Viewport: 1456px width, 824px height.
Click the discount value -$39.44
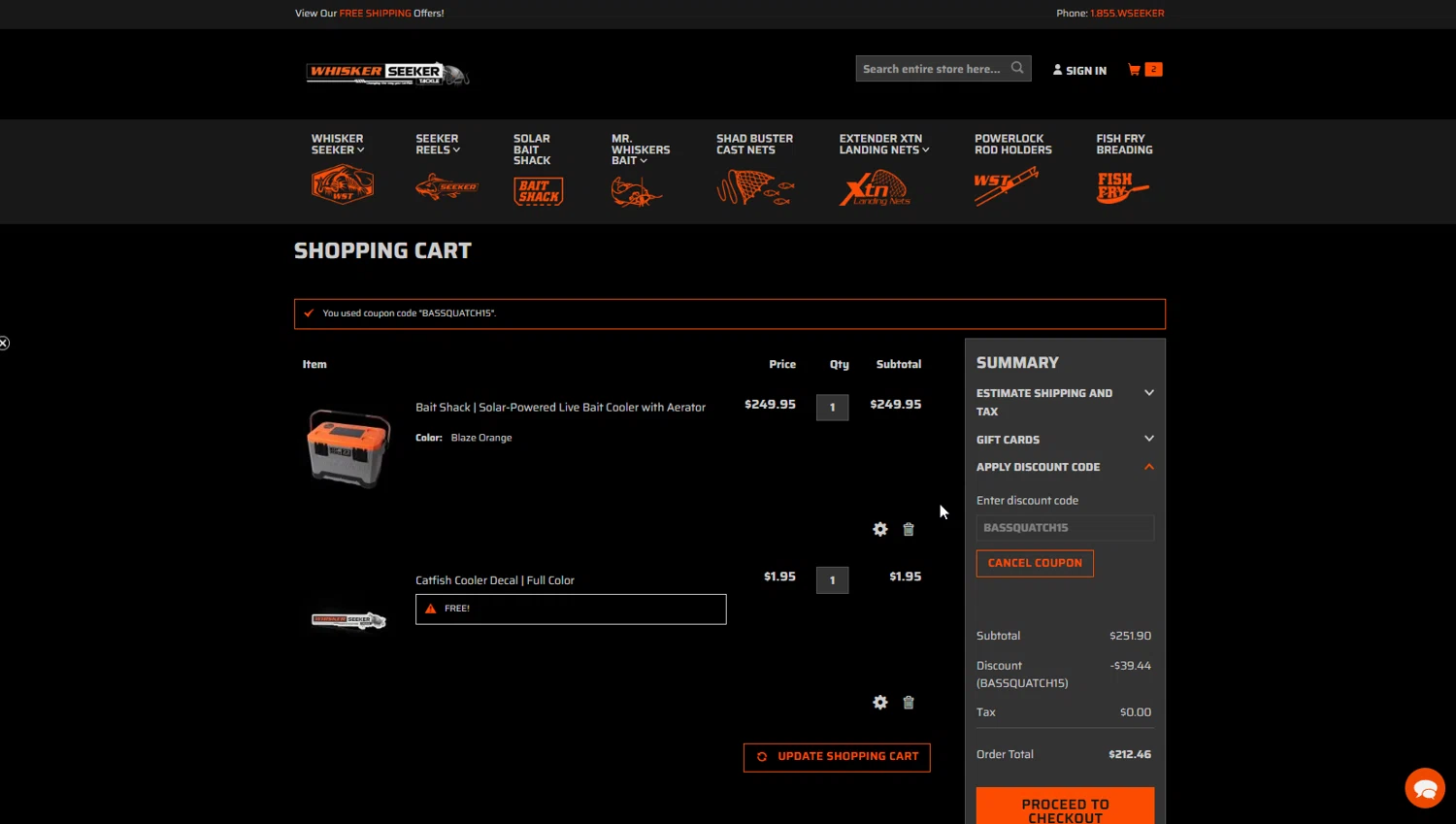click(x=1131, y=666)
